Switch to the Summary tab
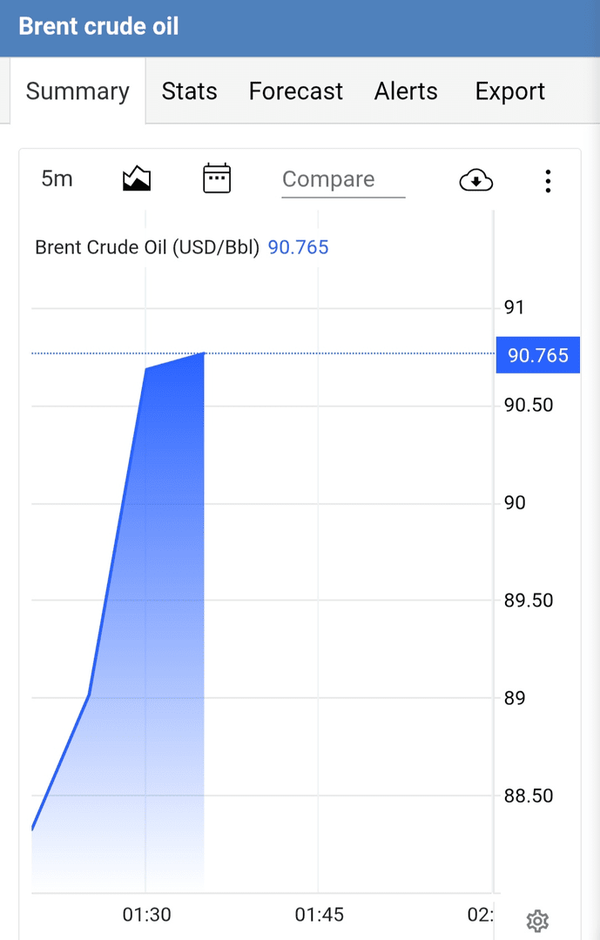This screenshot has width=600, height=940. pyautogui.click(x=78, y=91)
